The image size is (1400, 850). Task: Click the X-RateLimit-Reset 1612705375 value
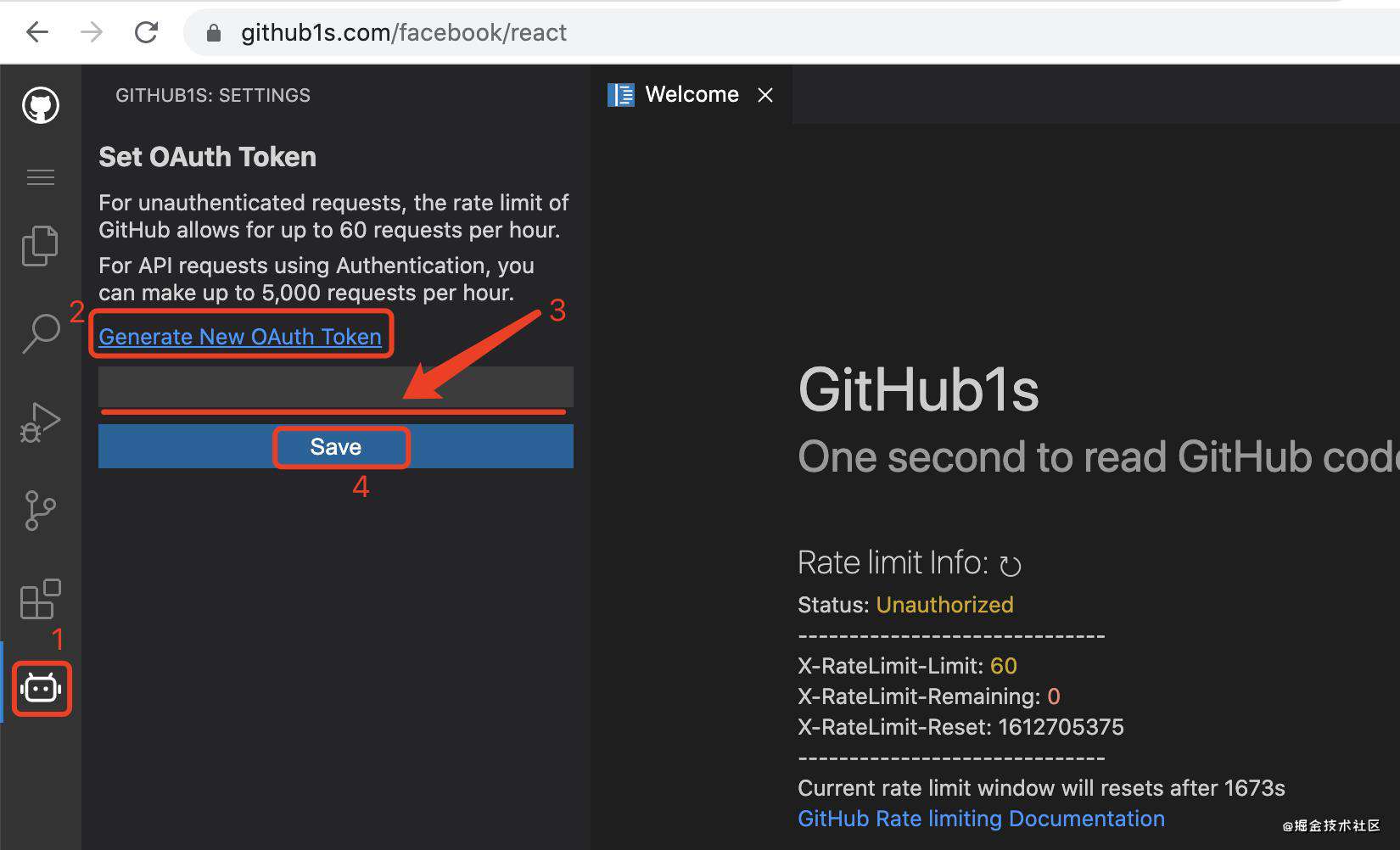[1061, 727]
